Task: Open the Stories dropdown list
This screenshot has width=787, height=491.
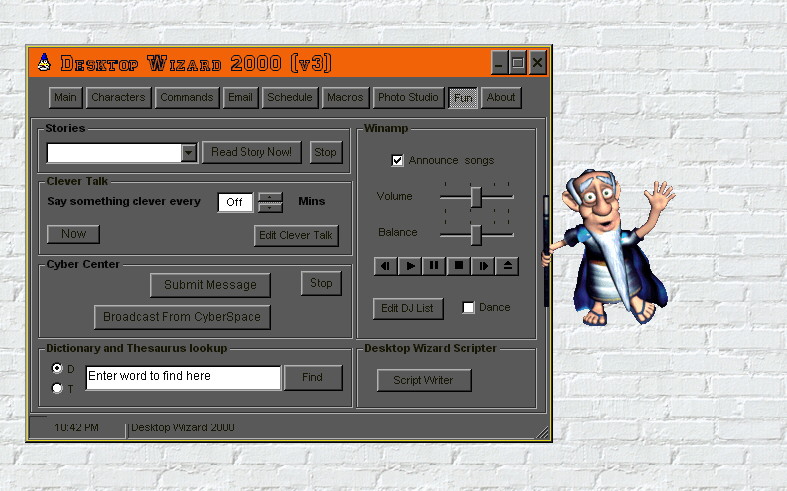Action: click(x=189, y=153)
